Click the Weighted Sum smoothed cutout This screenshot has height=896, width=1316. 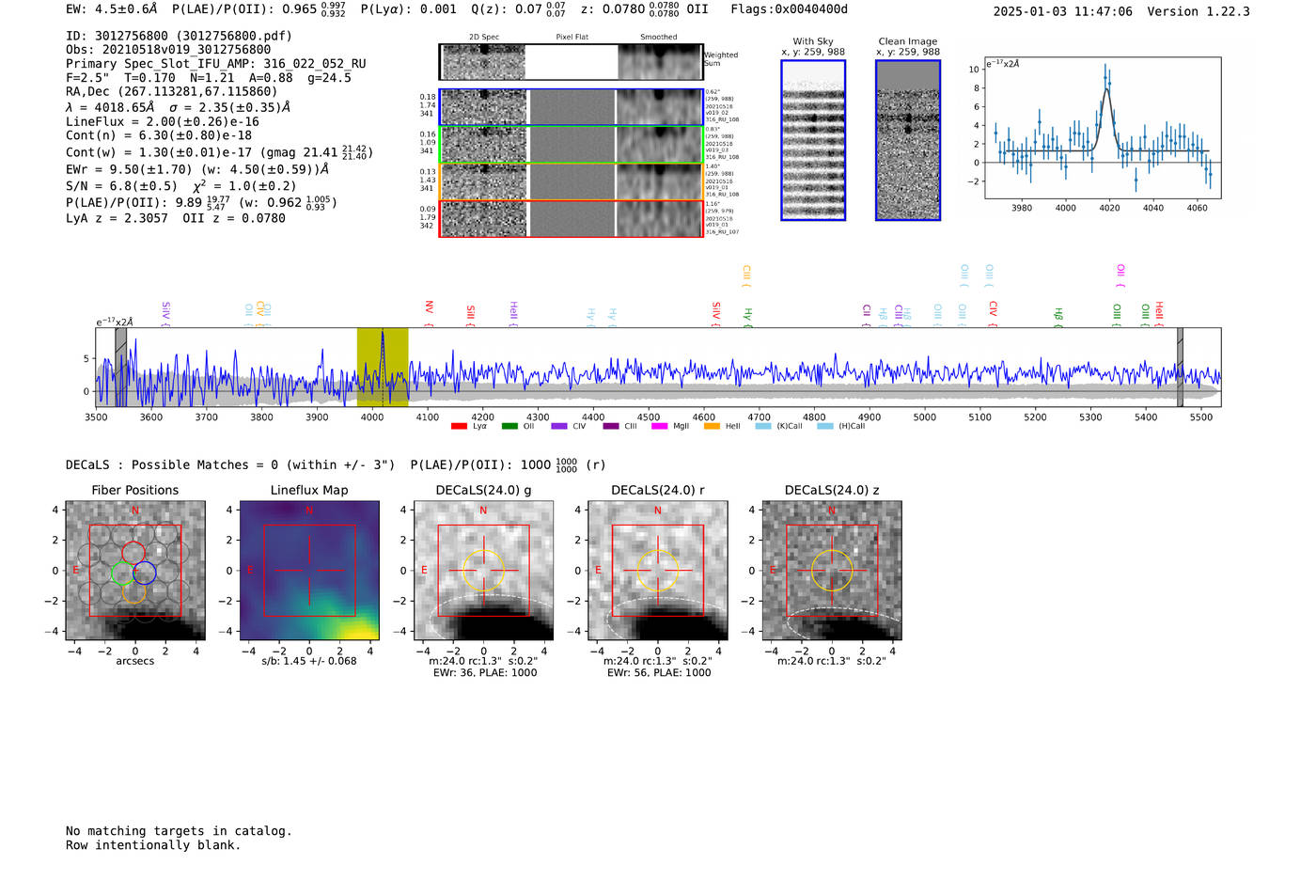point(659,62)
